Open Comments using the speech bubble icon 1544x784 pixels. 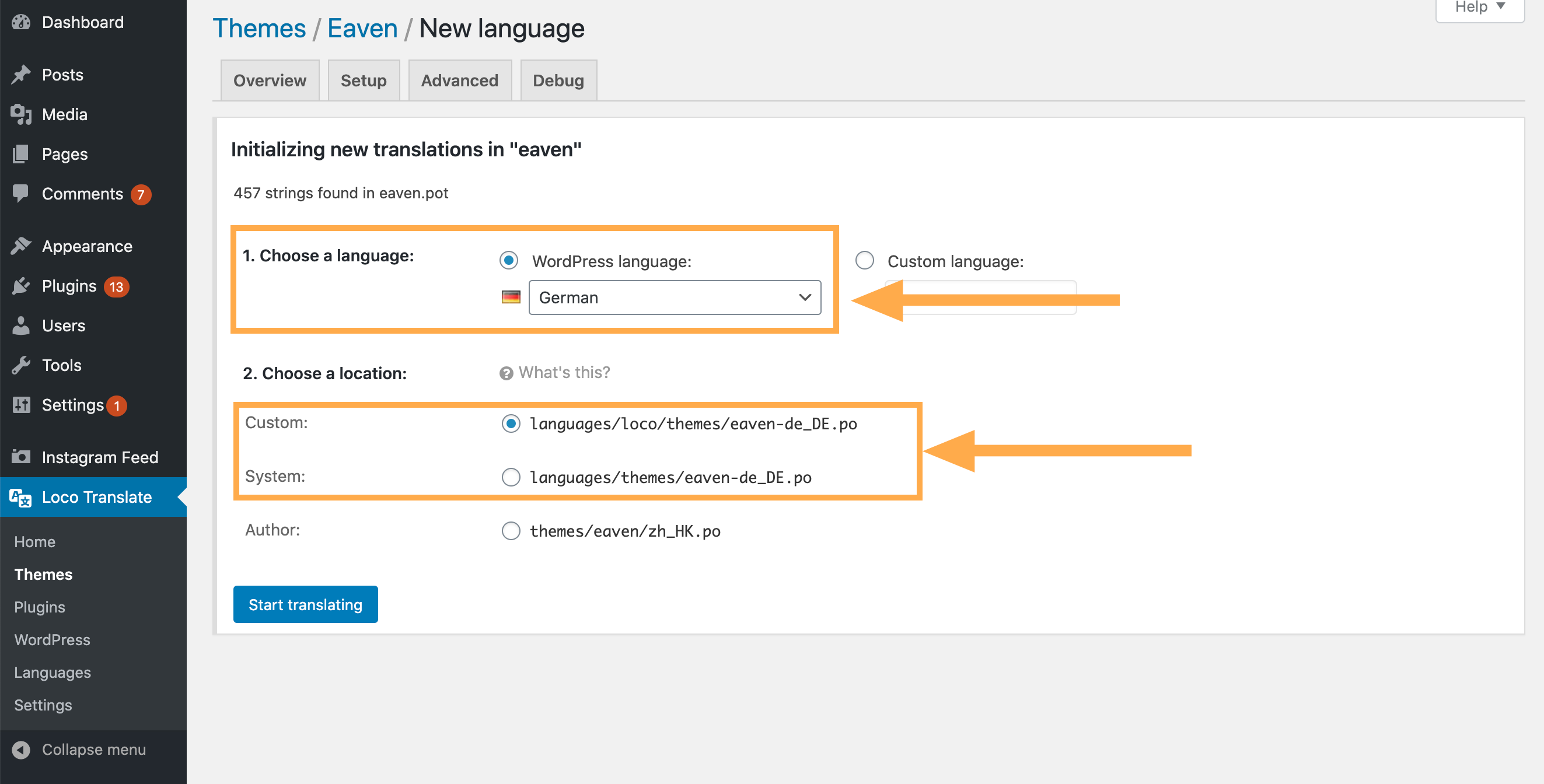pos(21,193)
